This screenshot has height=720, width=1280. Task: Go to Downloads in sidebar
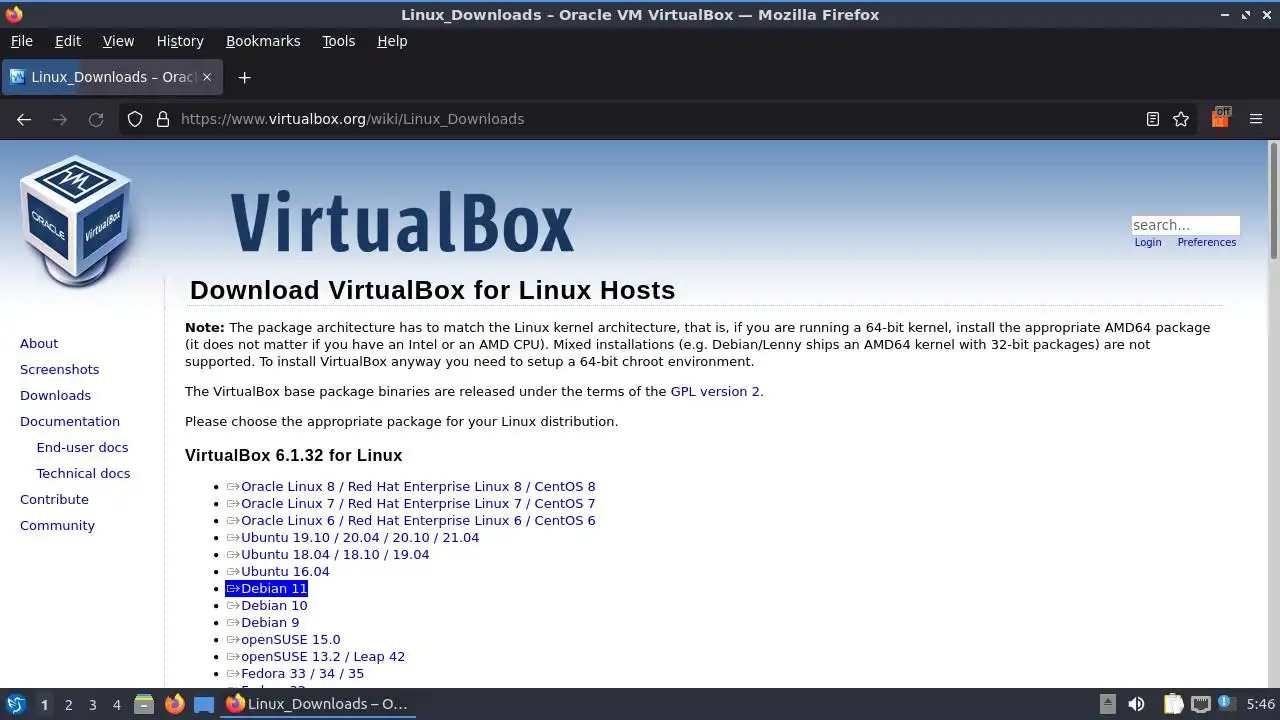tap(55, 395)
